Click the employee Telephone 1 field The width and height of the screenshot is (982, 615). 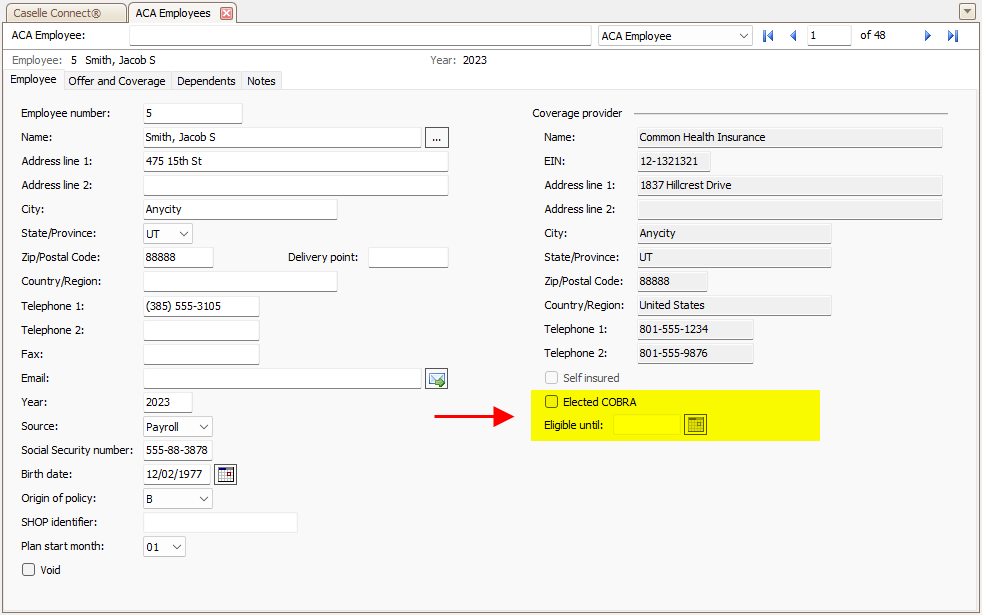click(x=201, y=306)
